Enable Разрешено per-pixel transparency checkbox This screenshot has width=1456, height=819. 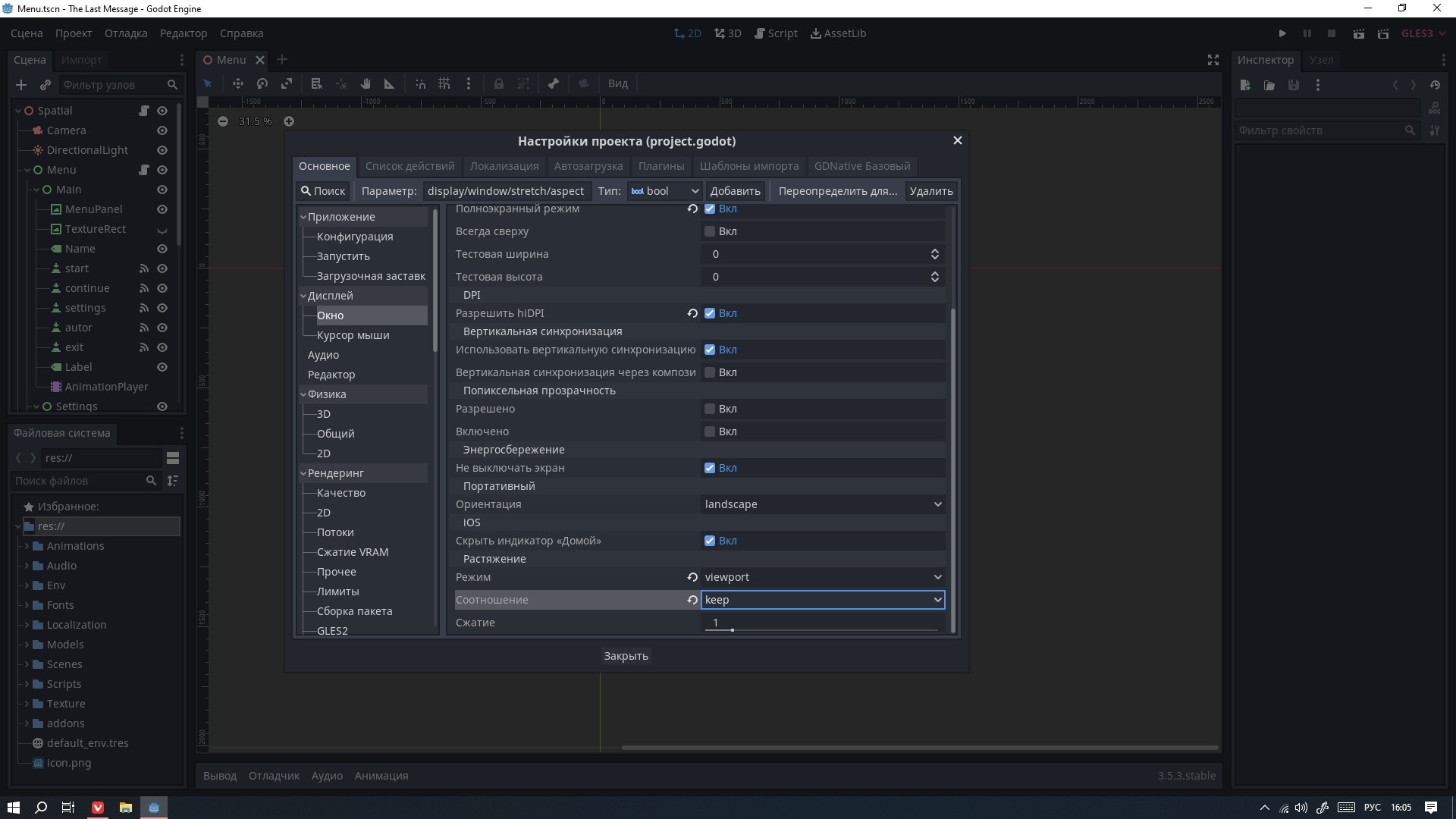coord(710,409)
